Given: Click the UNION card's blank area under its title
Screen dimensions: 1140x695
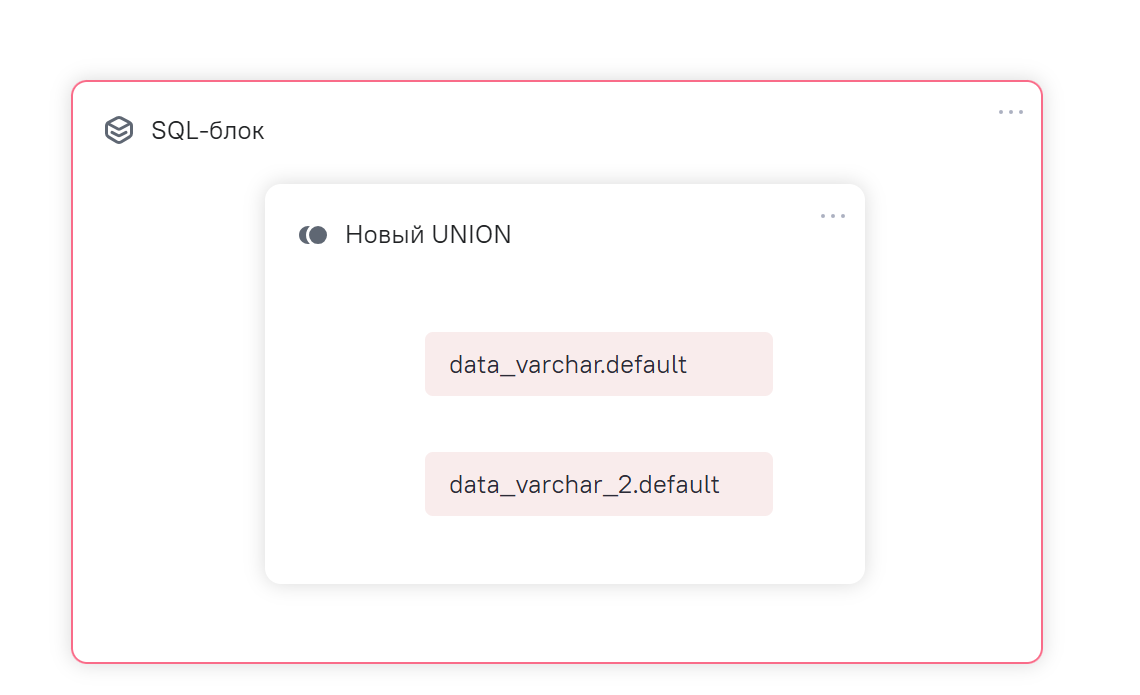Looking at the screenshot, I should click(420, 290).
